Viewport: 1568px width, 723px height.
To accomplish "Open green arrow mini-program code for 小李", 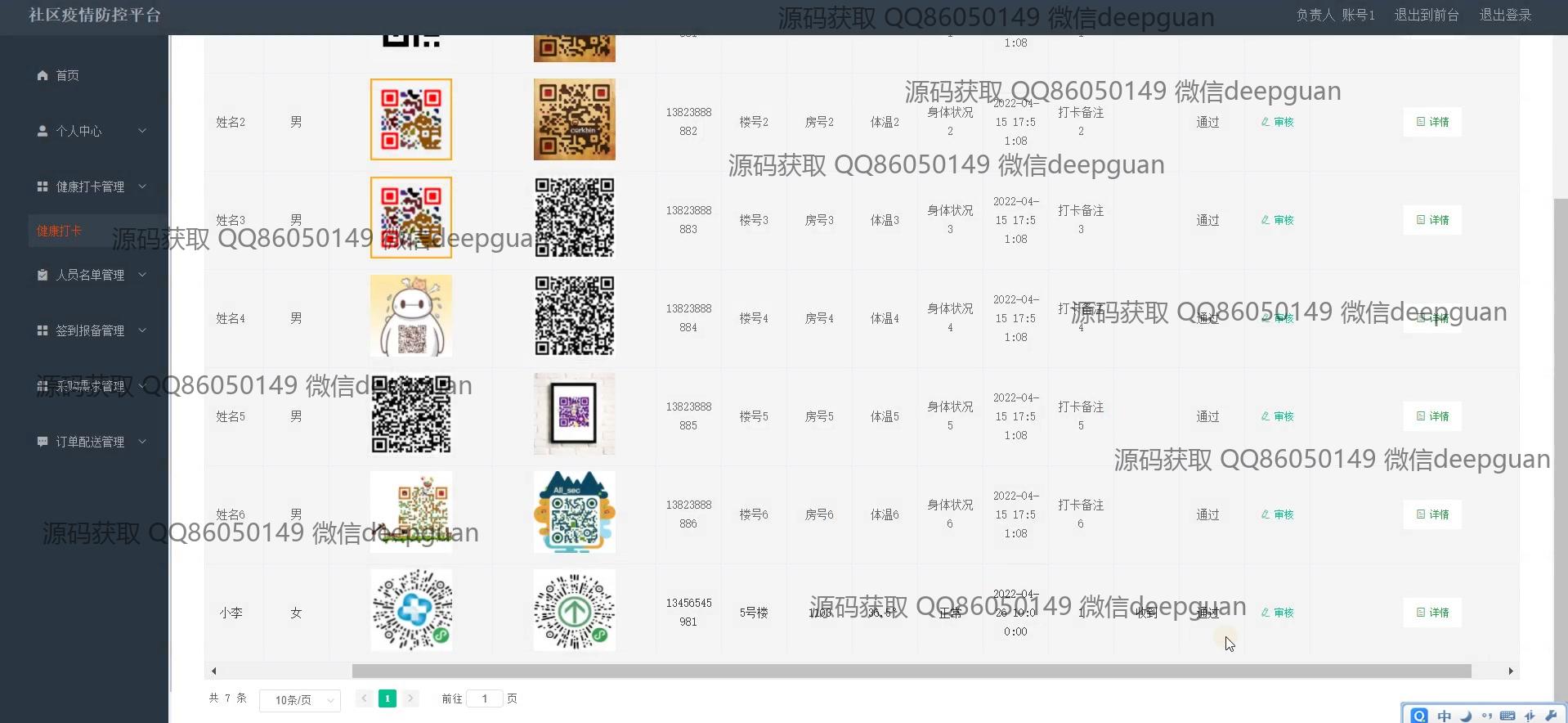I will point(575,610).
